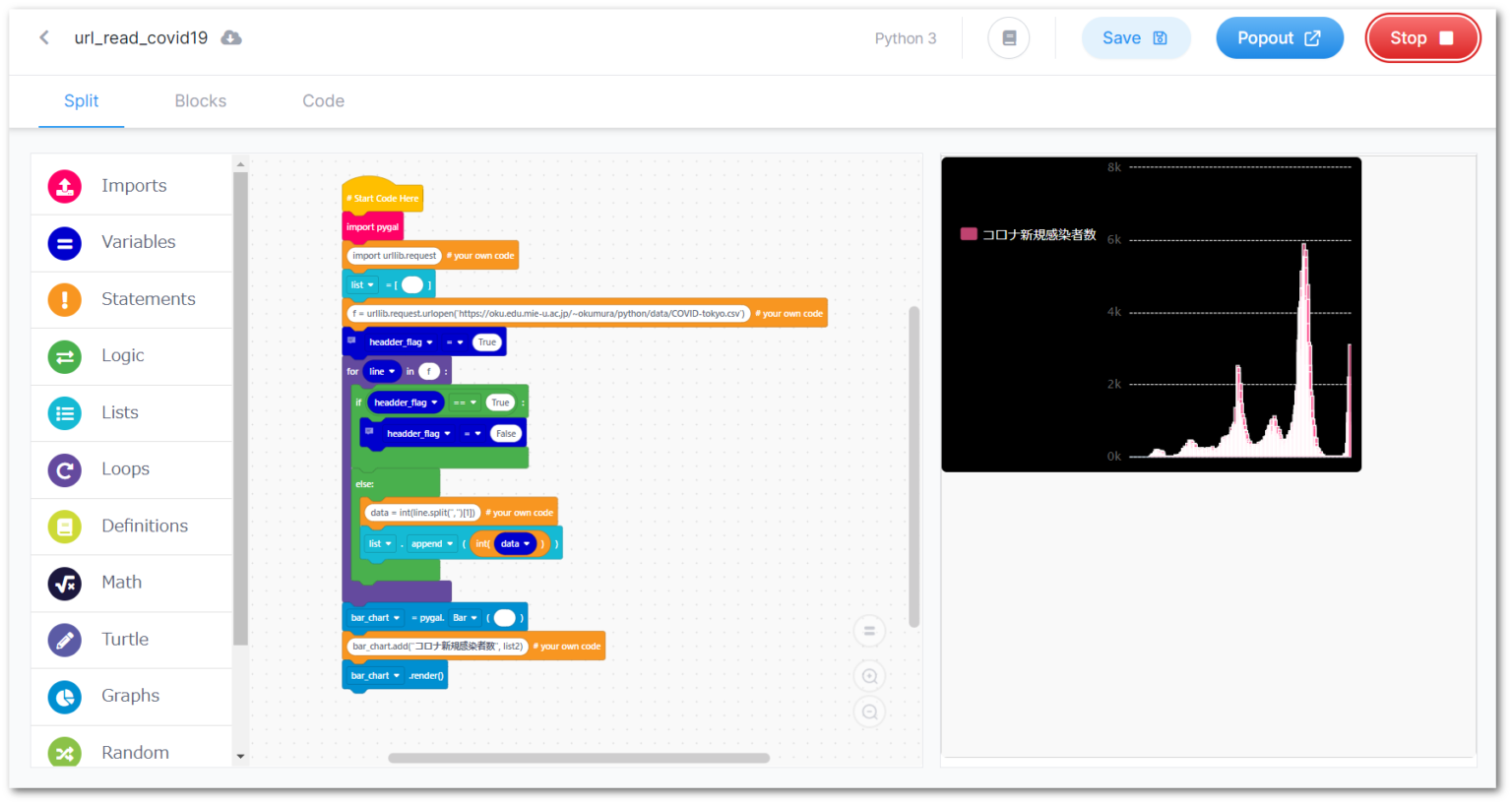The height and width of the screenshot is (804, 1512).
Task: Switch to the Code tab
Action: 323,100
